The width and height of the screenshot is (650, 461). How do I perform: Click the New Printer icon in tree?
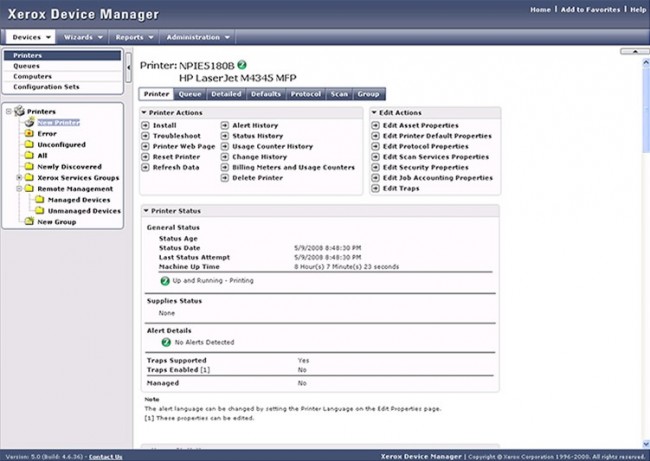coord(28,122)
